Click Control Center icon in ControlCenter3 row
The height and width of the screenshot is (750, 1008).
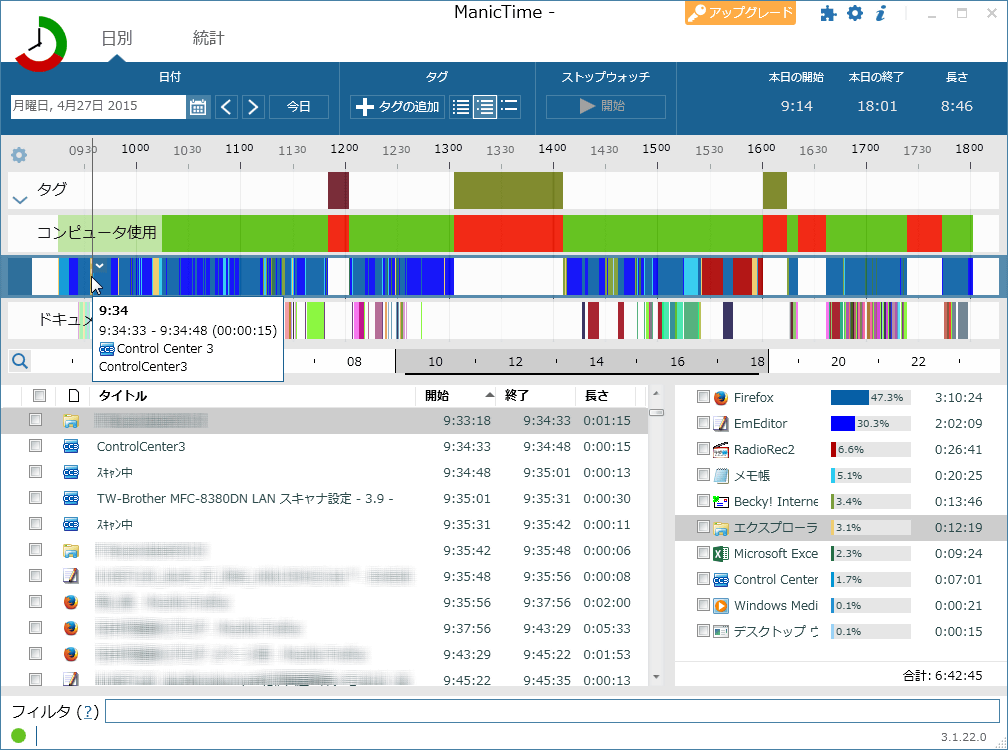(71, 447)
